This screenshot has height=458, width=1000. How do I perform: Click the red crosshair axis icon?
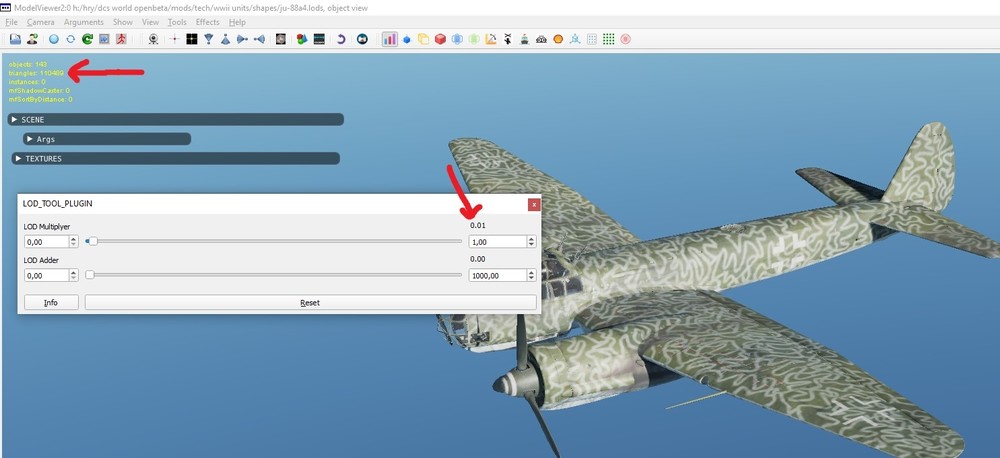(174, 39)
